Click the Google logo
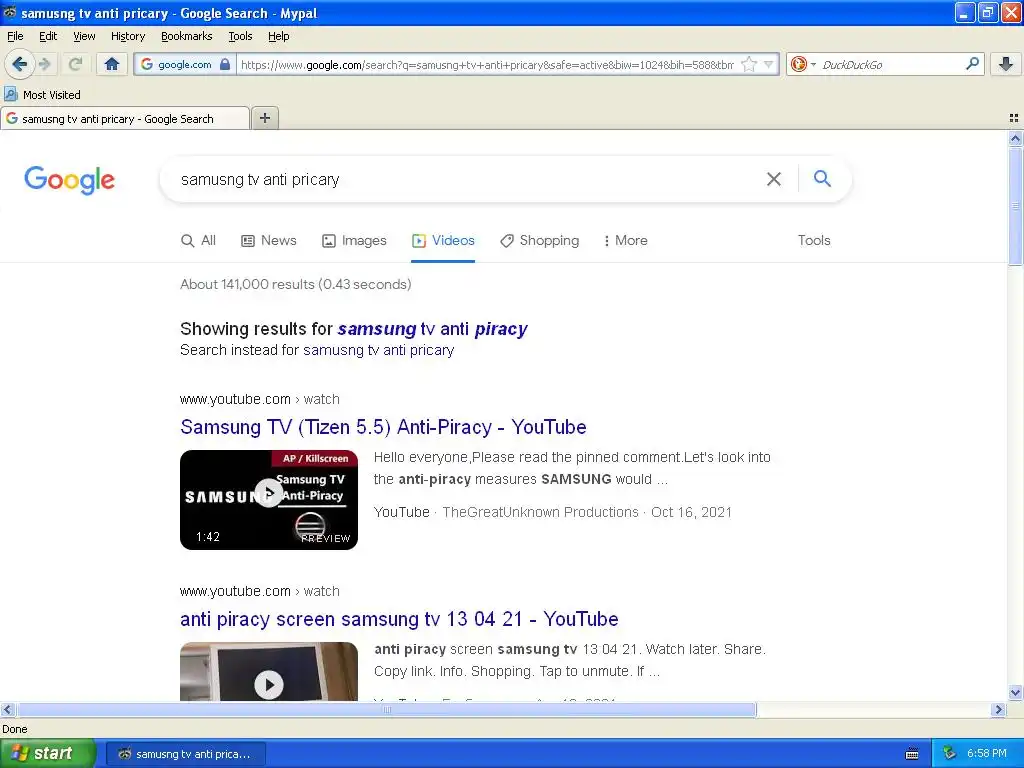The width and height of the screenshot is (1024, 768). [x=69, y=180]
